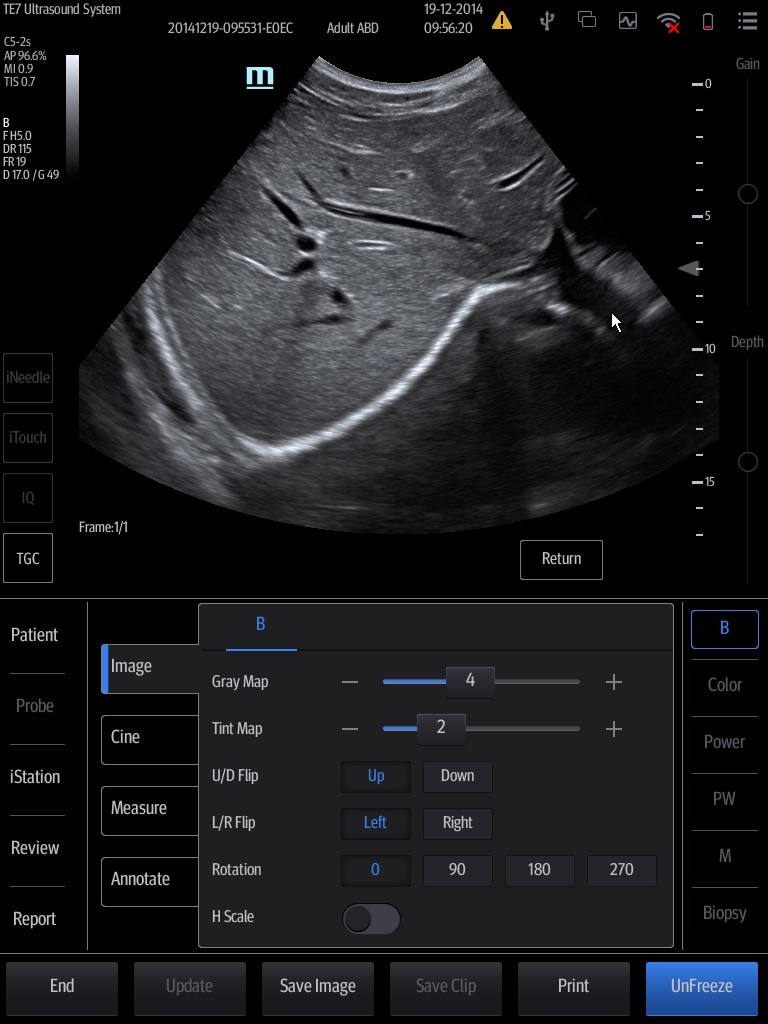Click the USB connection status icon
The width and height of the screenshot is (768, 1024).
547,20
